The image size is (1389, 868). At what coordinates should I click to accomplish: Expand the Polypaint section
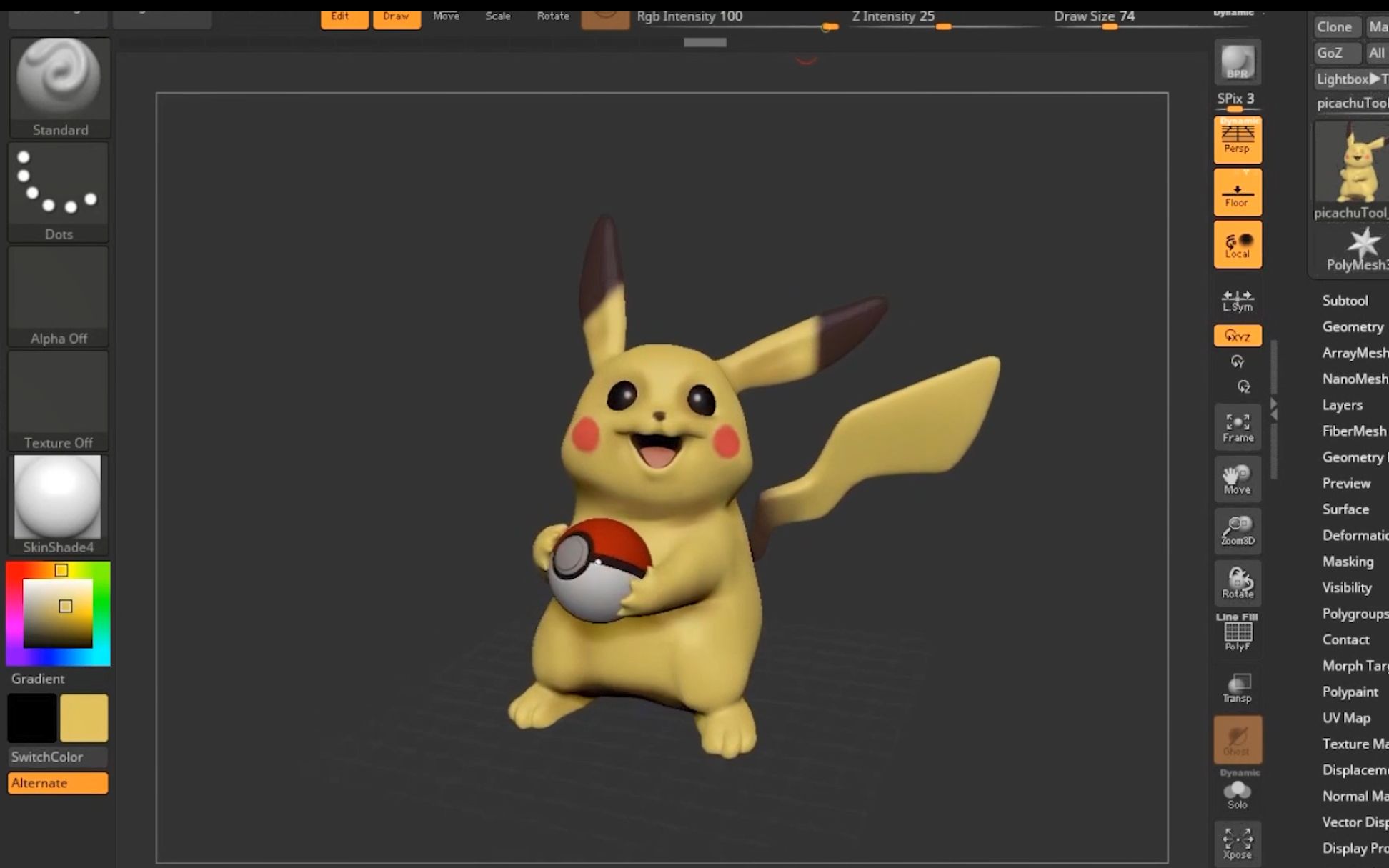(1350, 692)
